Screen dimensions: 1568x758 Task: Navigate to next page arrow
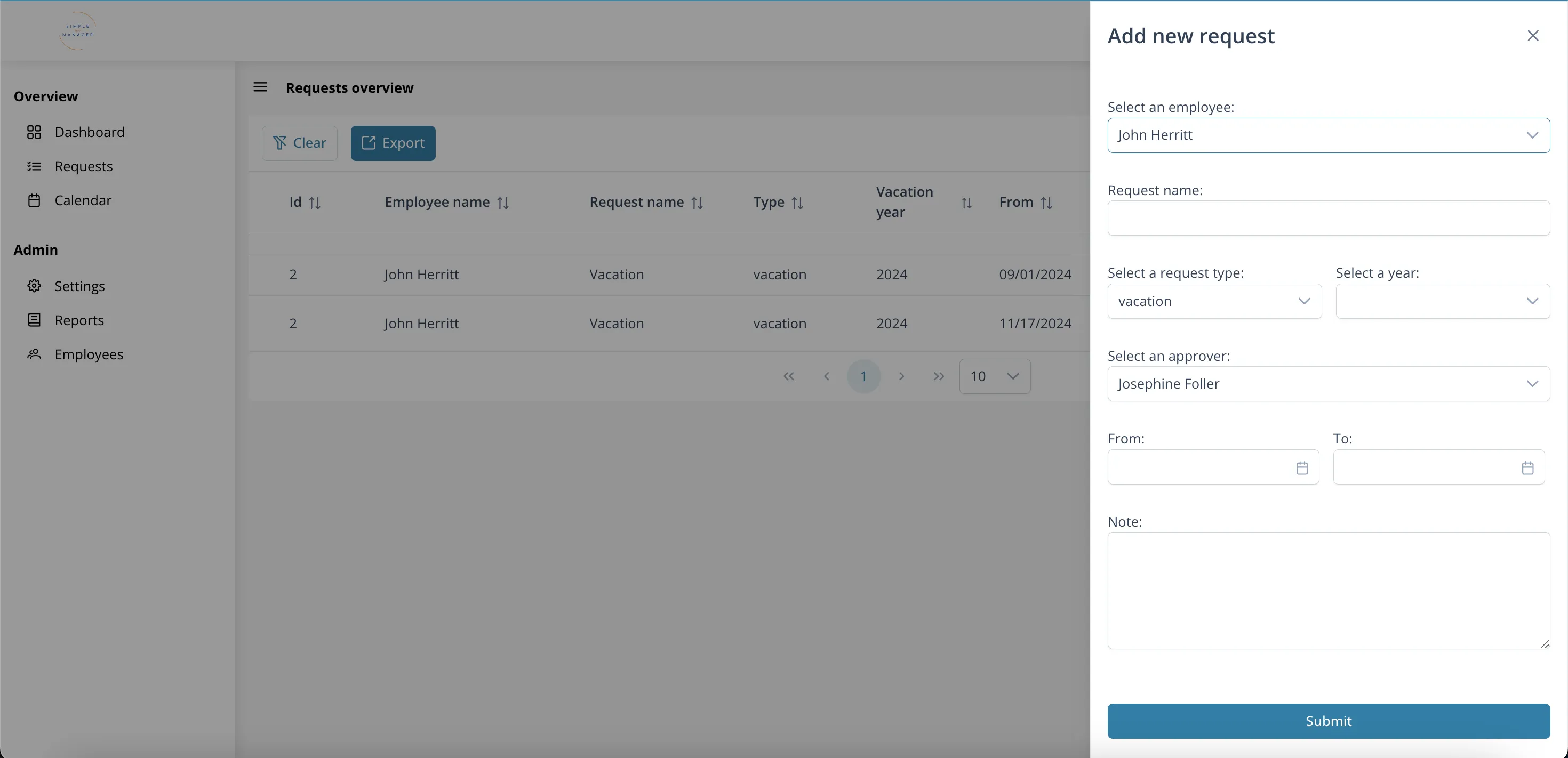click(x=900, y=376)
